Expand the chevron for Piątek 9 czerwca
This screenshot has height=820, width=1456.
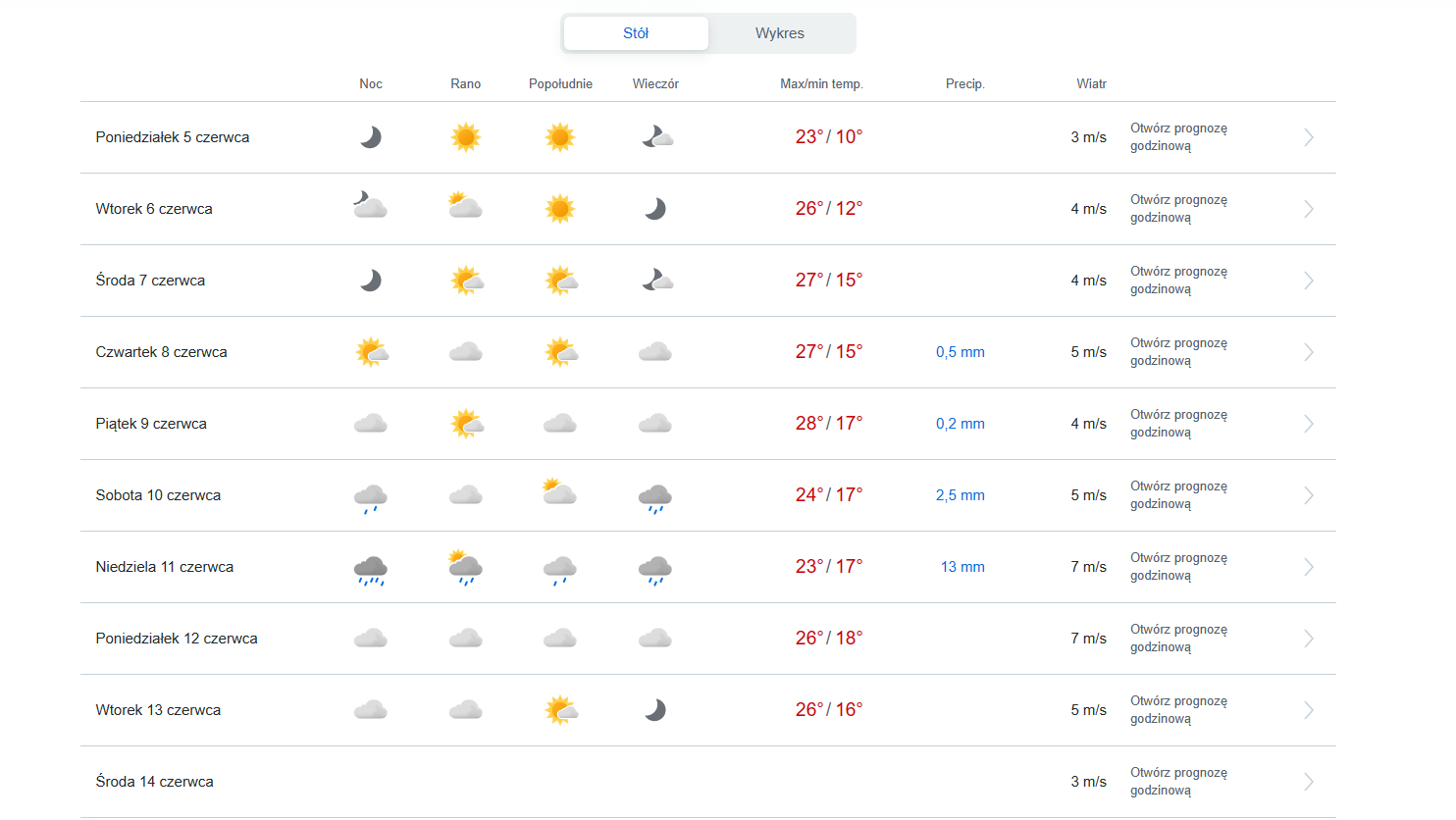point(1309,424)
